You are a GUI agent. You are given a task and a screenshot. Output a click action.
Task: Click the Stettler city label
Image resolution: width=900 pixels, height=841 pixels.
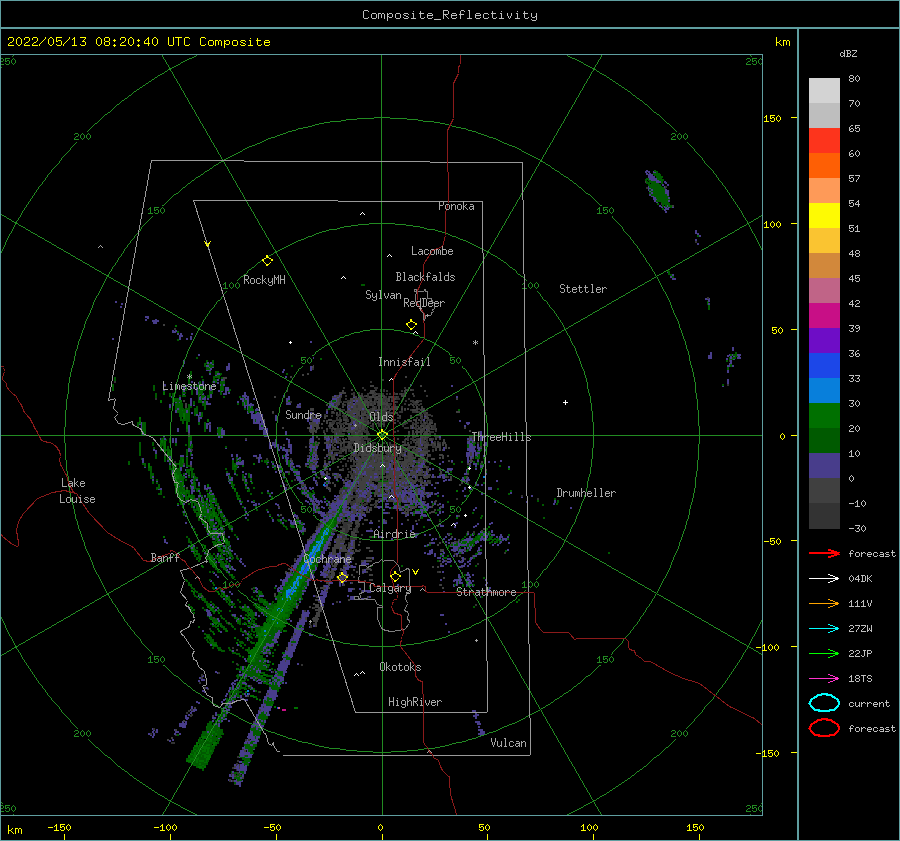[x=583, y=289]
